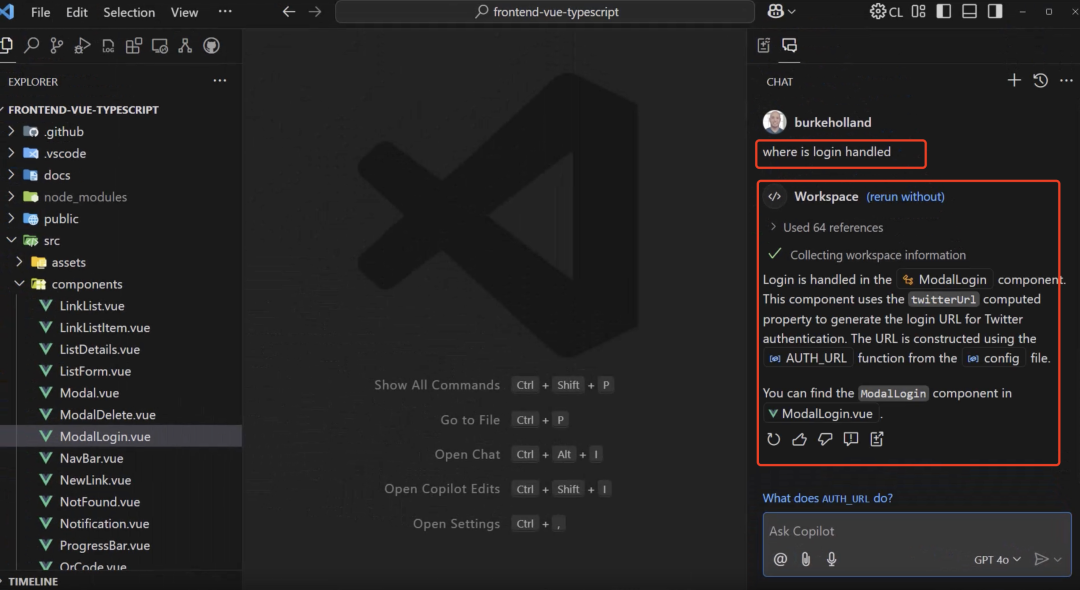Toggle the secondary side bar layout button
Screen dimensions: 1080x590
[x=995, y=12]
